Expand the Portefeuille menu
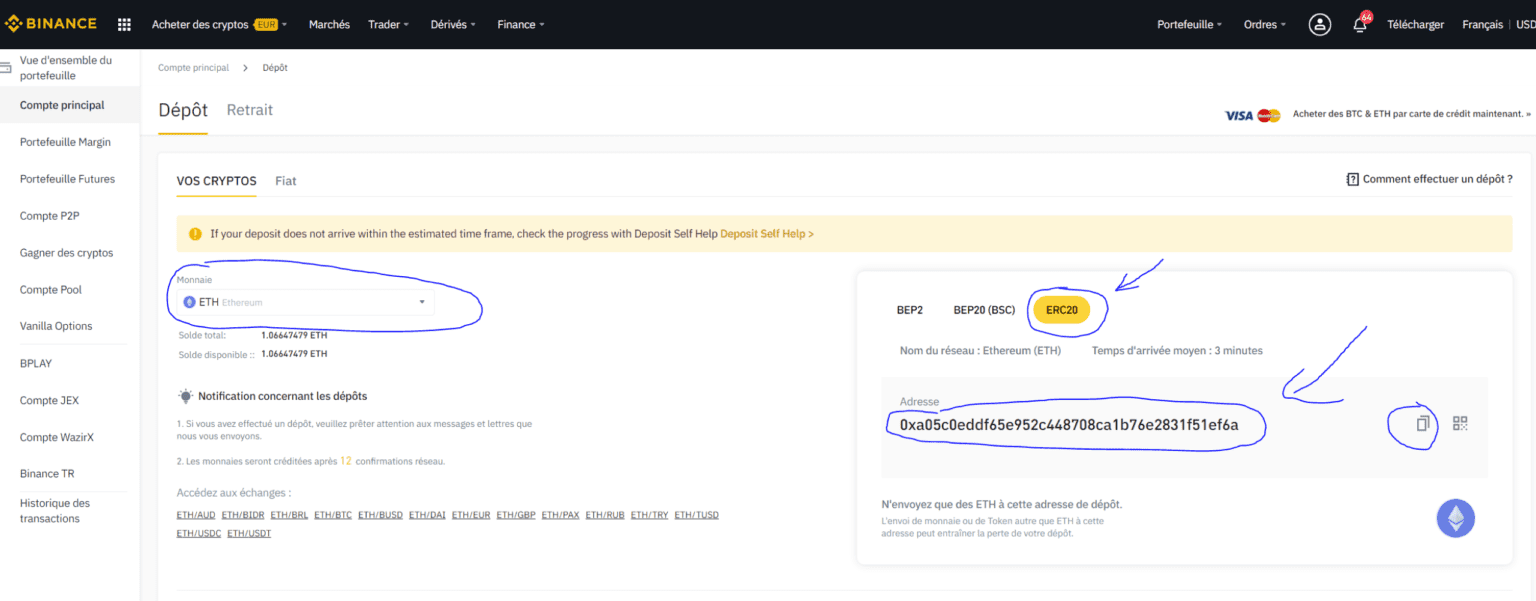 pos(1189,24)
